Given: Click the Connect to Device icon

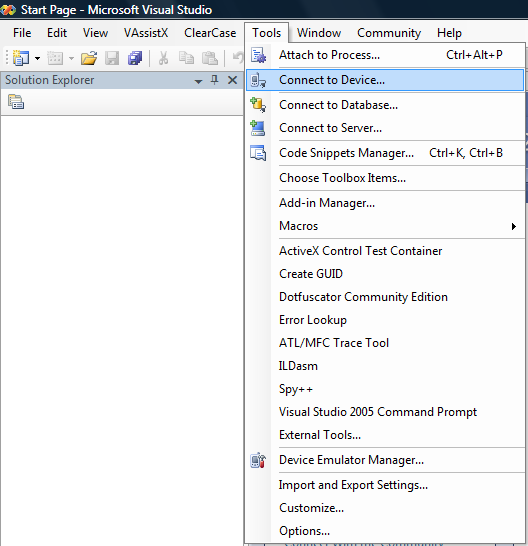Looking at the screenshot, I should pos(258,80).
